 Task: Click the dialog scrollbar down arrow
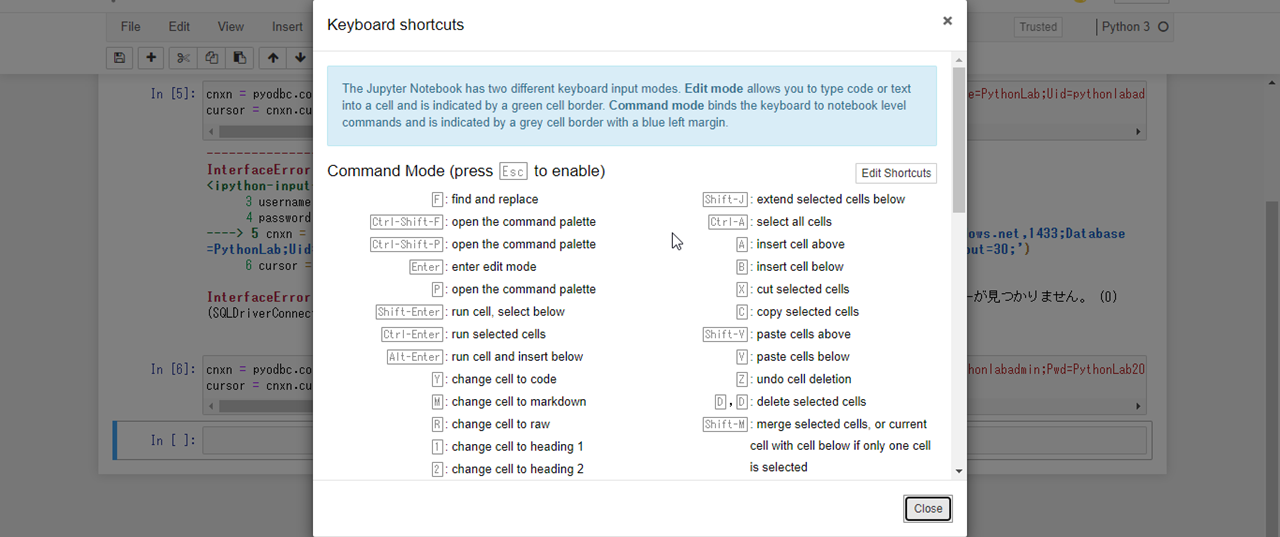pyautogui.click(x=959, y=471)
